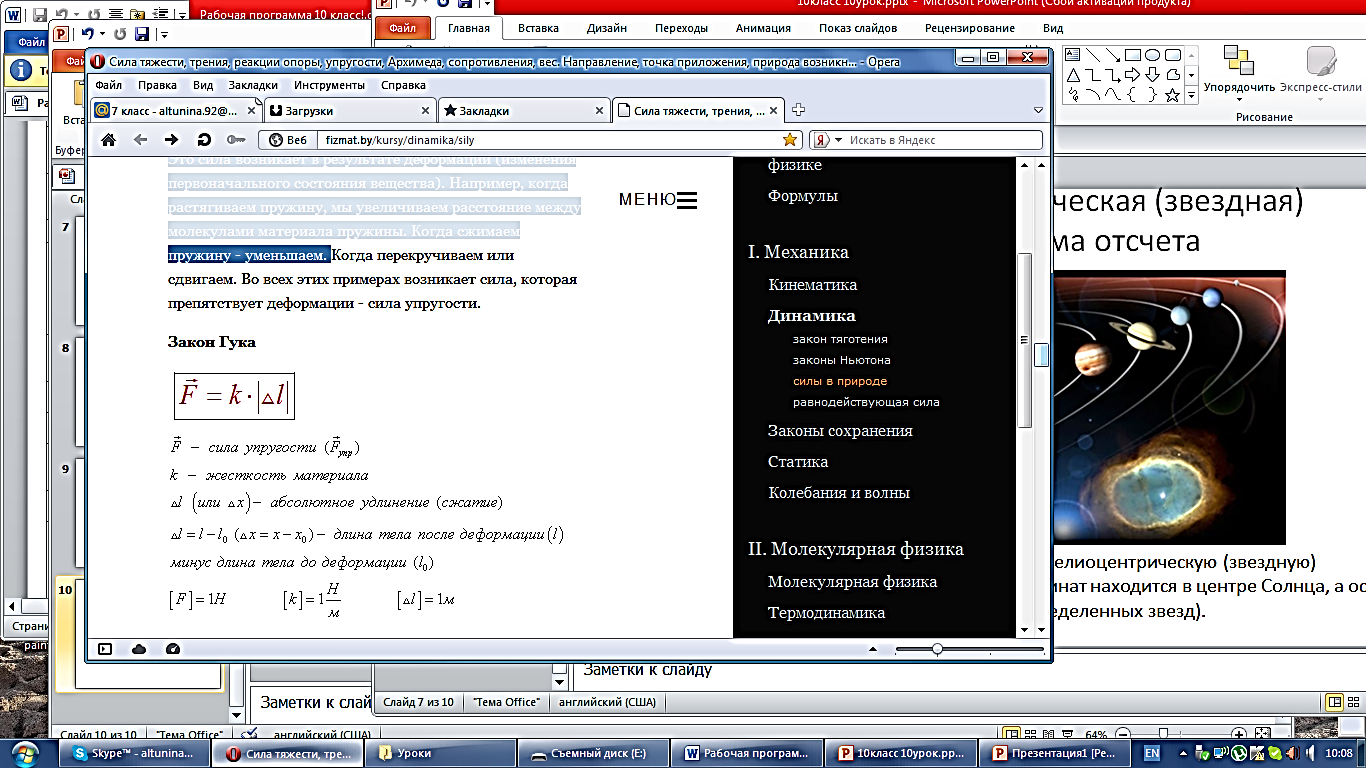This screenshot has height=768, width=1366.
Task: Select left brace shape in gallery
Action: [x=1132, y=95]
